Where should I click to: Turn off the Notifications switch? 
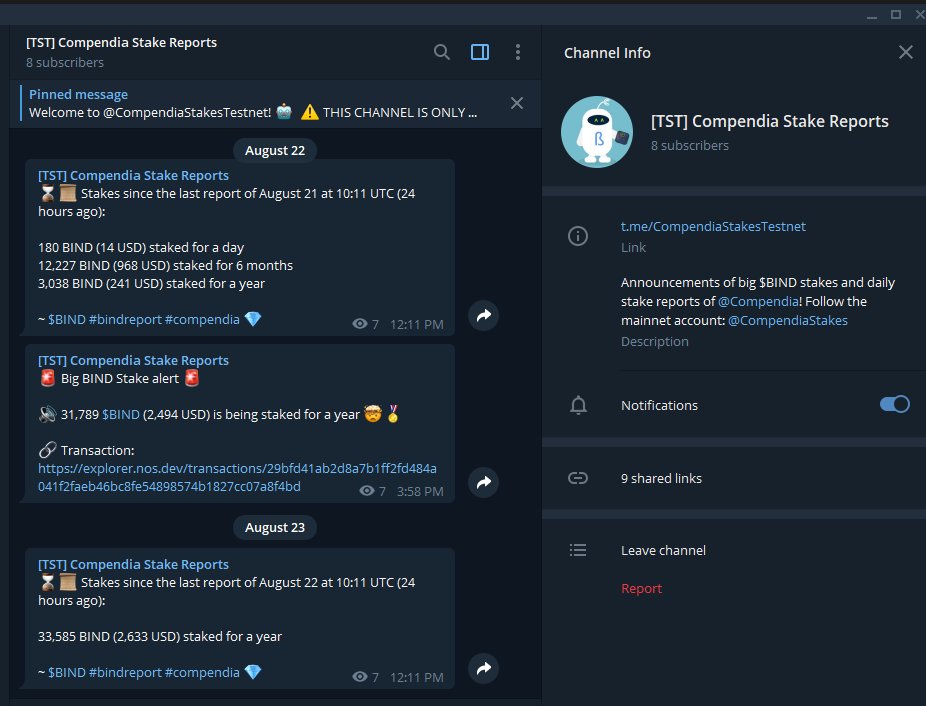pos(895,404)
